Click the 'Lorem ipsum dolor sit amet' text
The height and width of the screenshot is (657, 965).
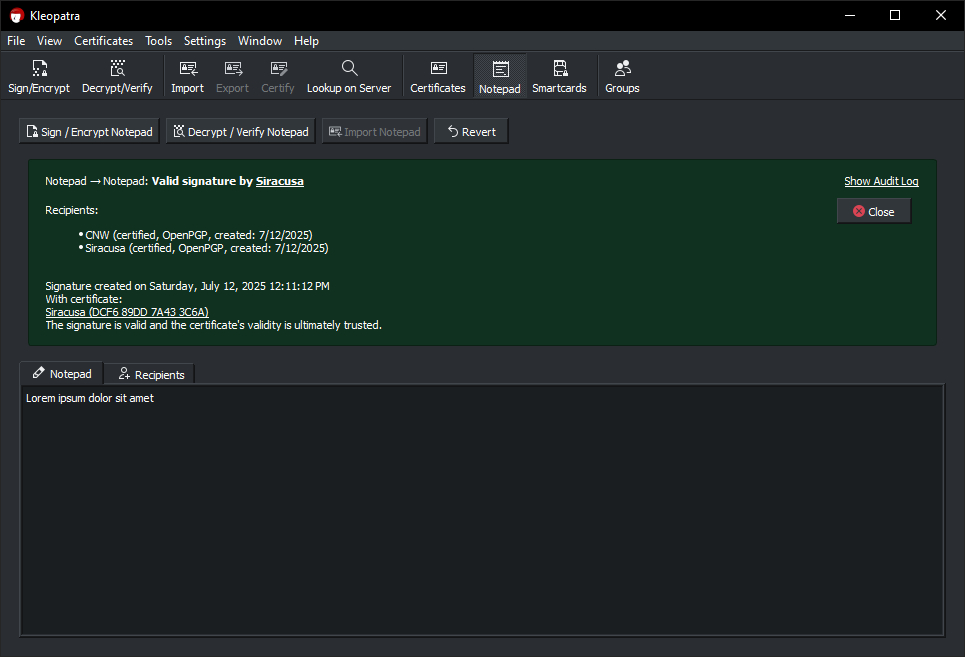pos(90,398)
